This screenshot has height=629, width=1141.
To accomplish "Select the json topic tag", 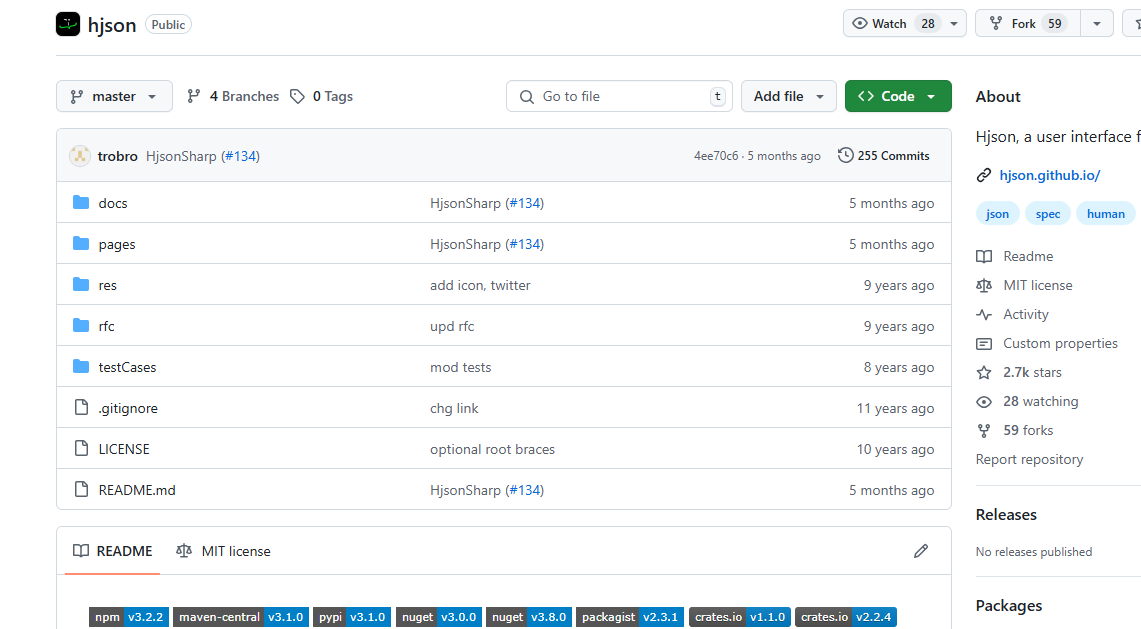I will click(x=997, y=213).
